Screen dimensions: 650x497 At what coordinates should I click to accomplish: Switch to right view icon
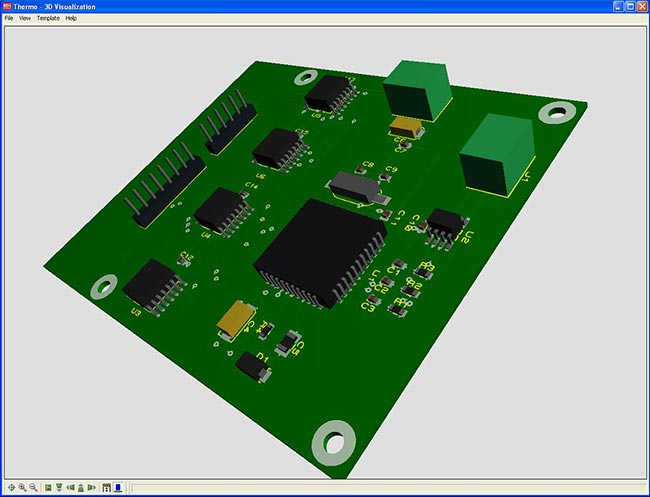91,487
